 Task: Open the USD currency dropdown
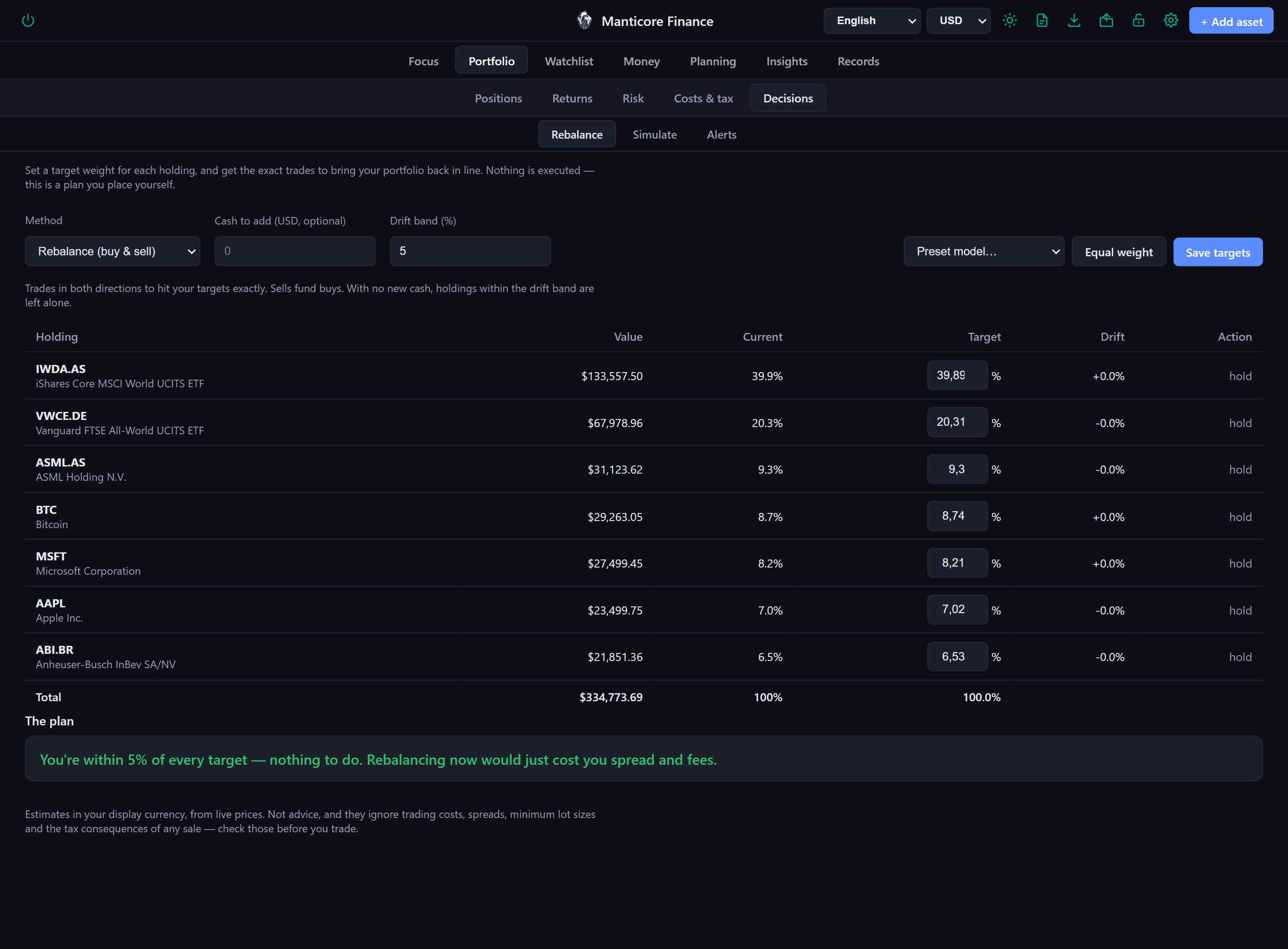coord(958,21)
